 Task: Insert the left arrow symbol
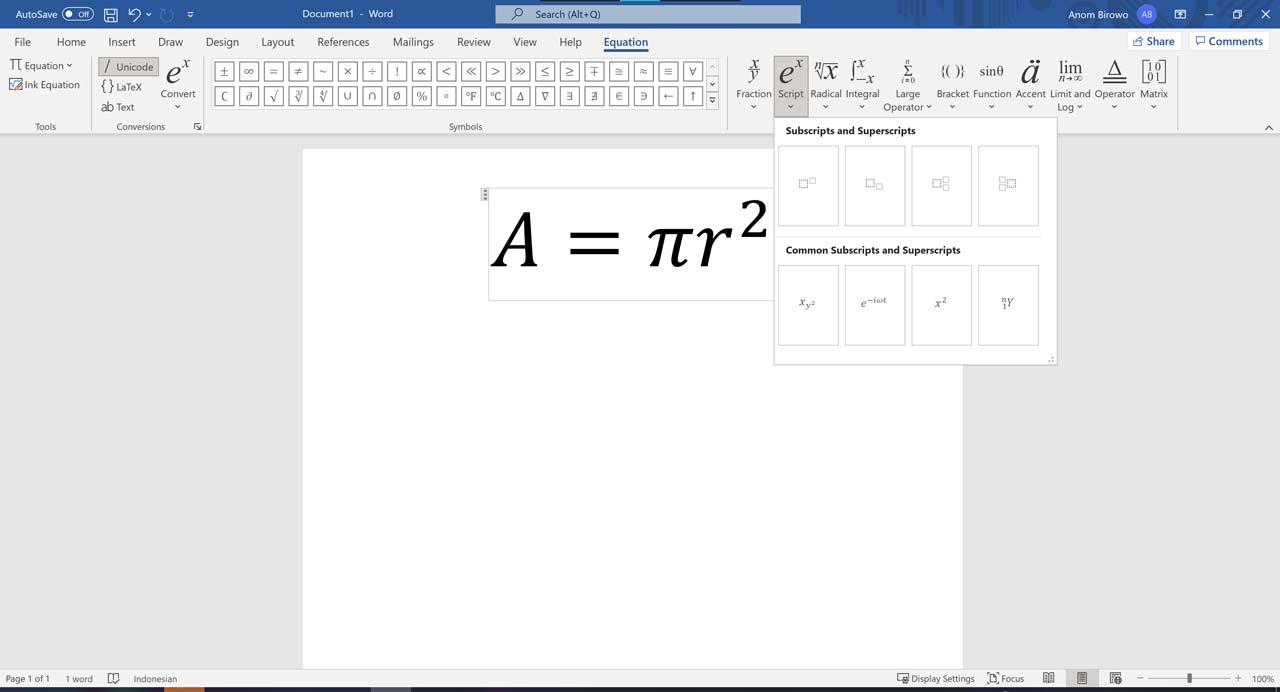[668, 96]
